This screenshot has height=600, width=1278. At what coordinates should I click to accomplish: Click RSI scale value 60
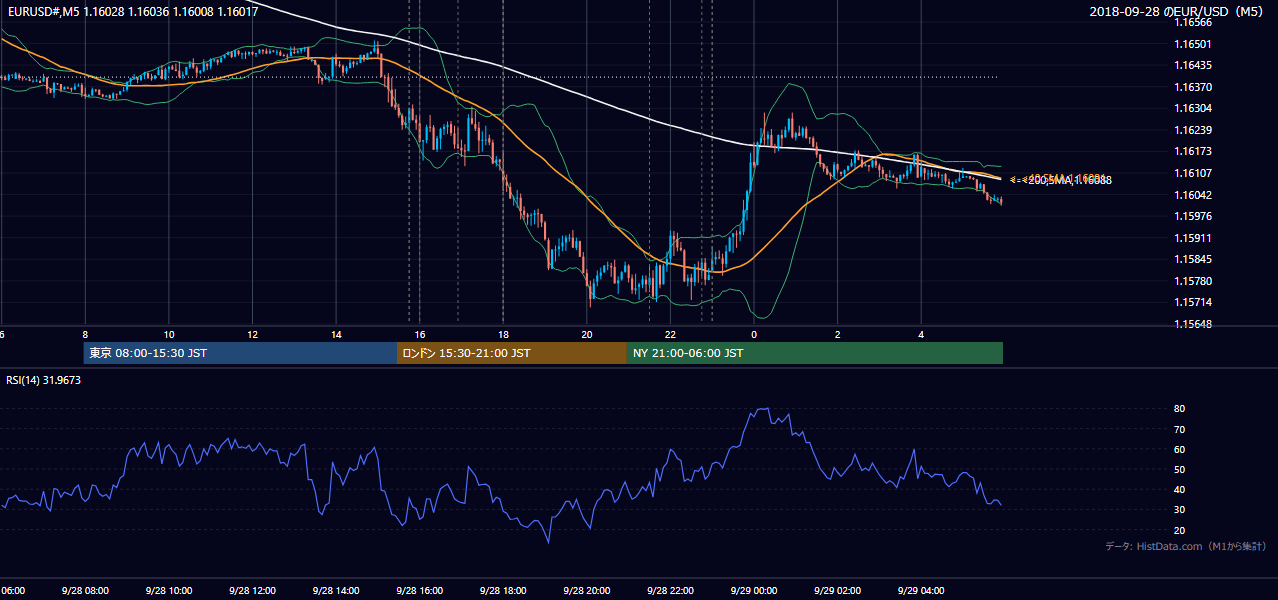(x=1180, y=449)
